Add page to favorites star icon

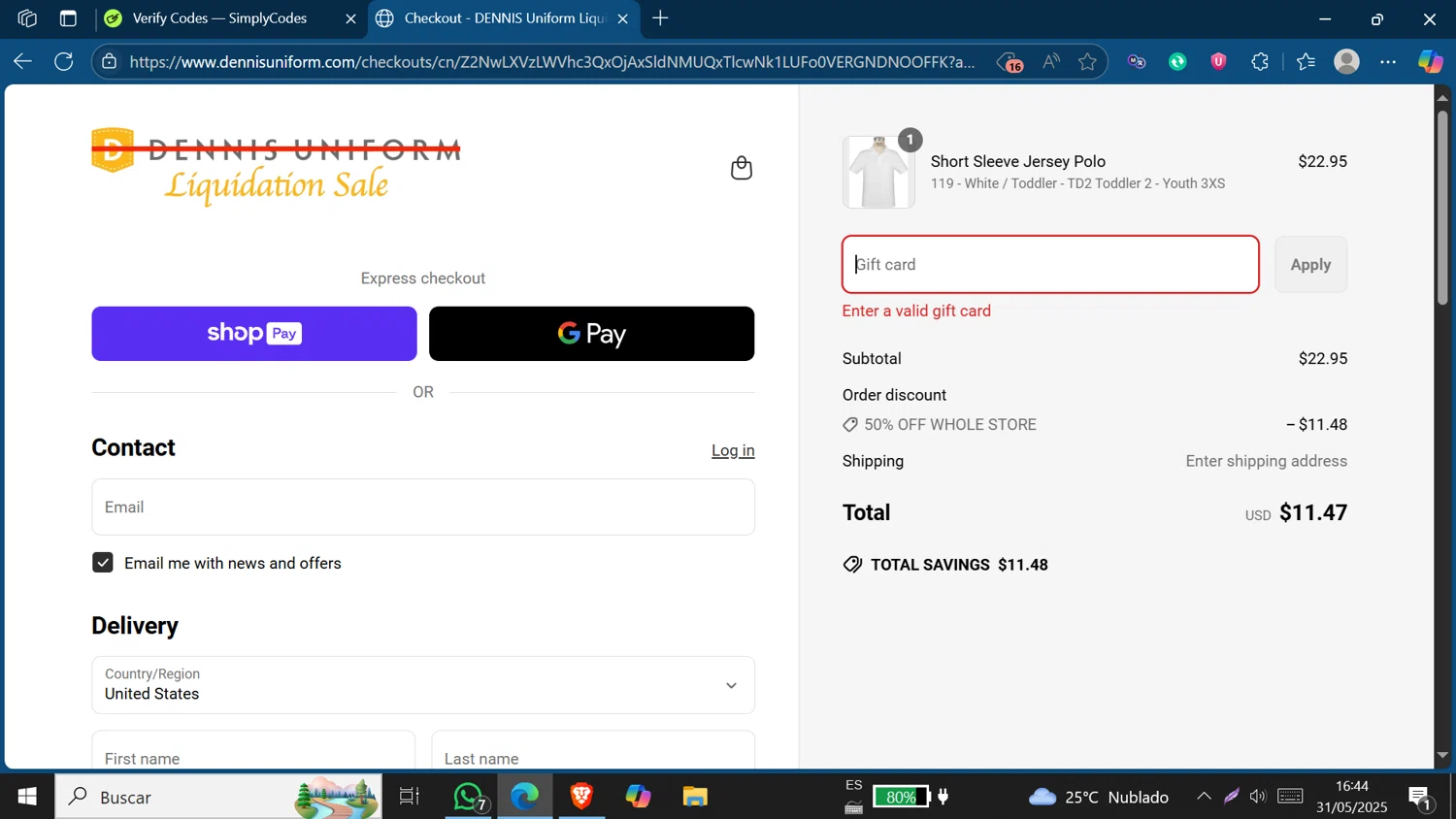1088,61
